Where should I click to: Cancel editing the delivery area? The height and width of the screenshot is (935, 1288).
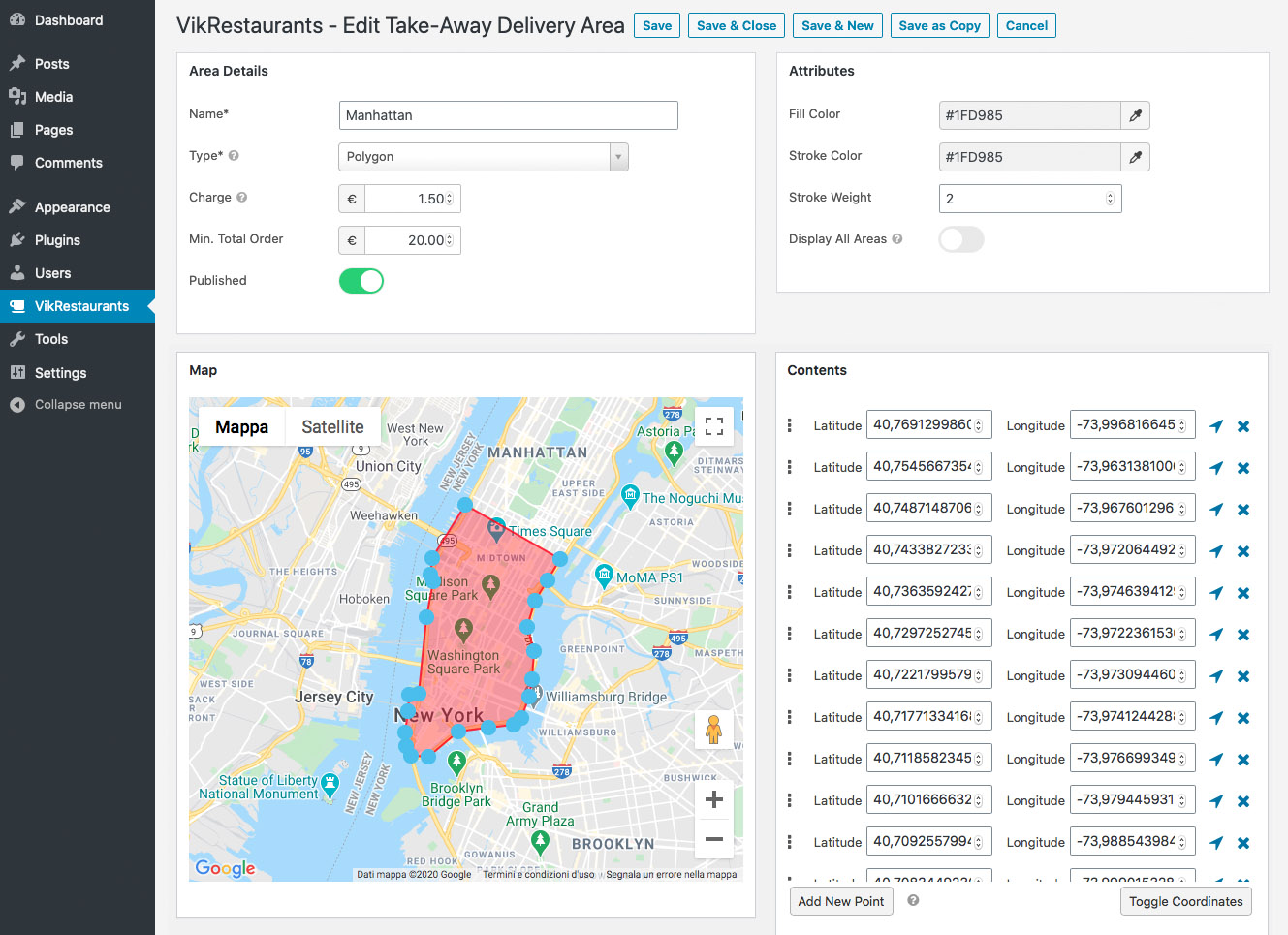[1026, 26]
